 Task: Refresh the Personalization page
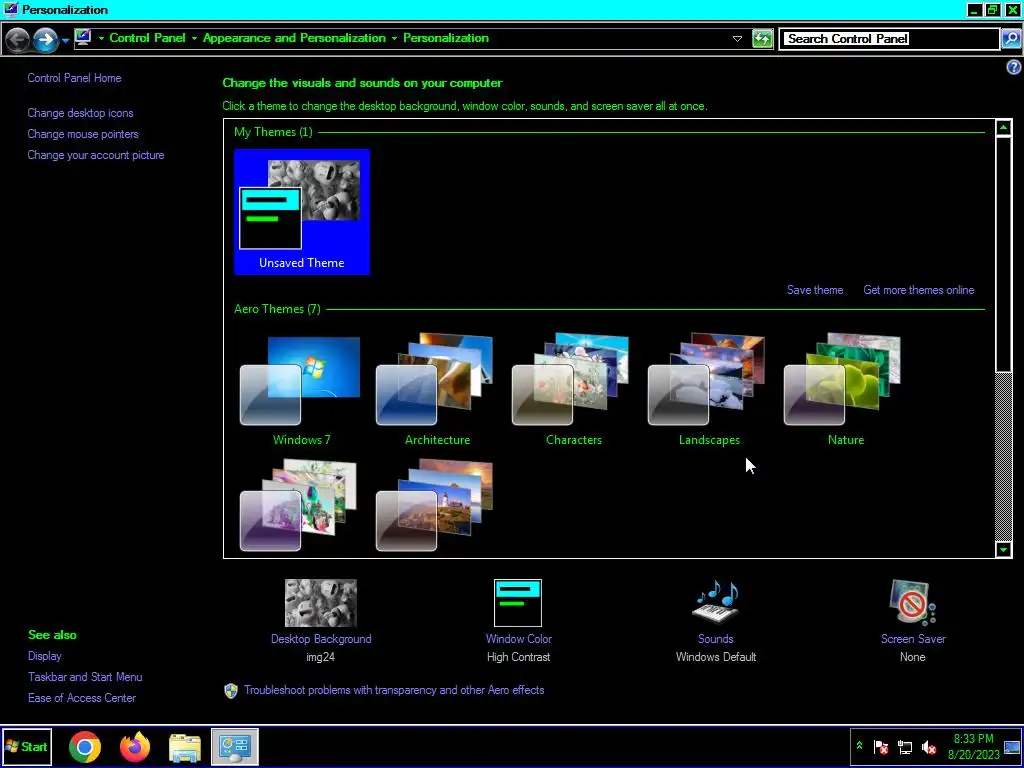tap(762, 39)
